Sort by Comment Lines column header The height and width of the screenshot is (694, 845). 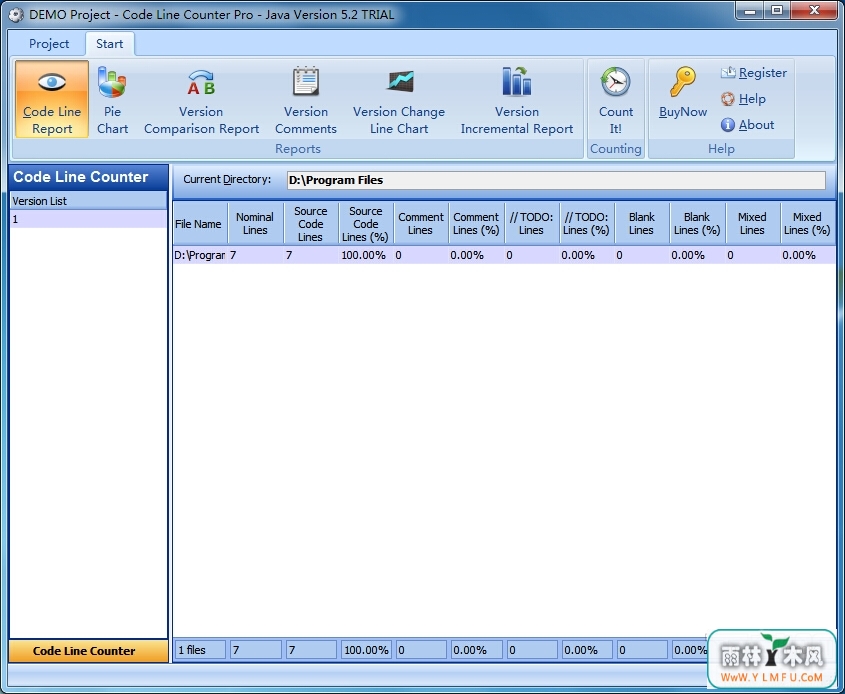pyautogui.click(x=421, y=224)
